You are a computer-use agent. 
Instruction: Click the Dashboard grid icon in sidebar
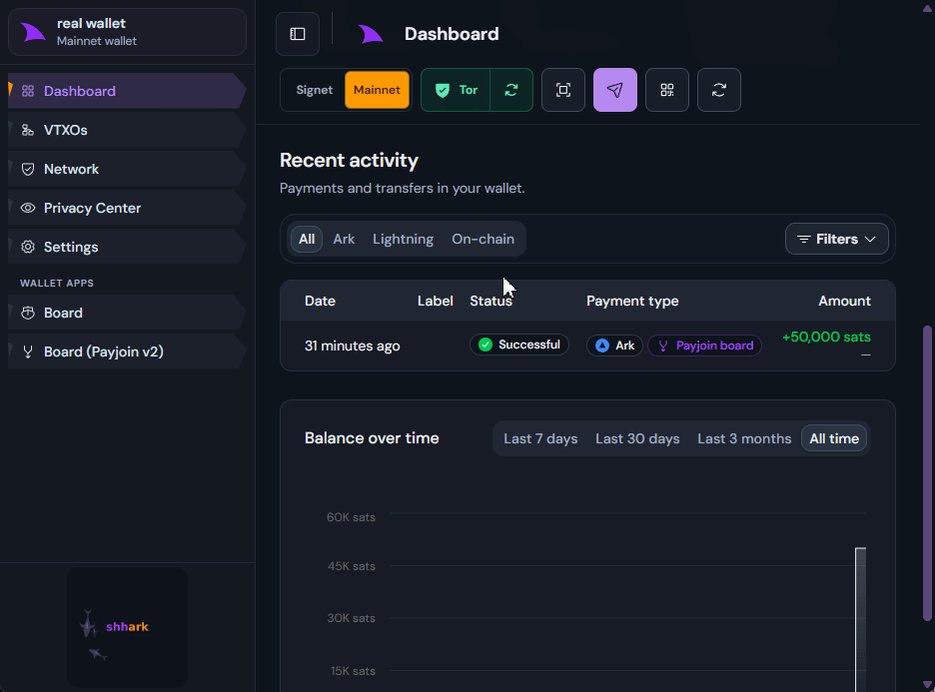point(28,91)
